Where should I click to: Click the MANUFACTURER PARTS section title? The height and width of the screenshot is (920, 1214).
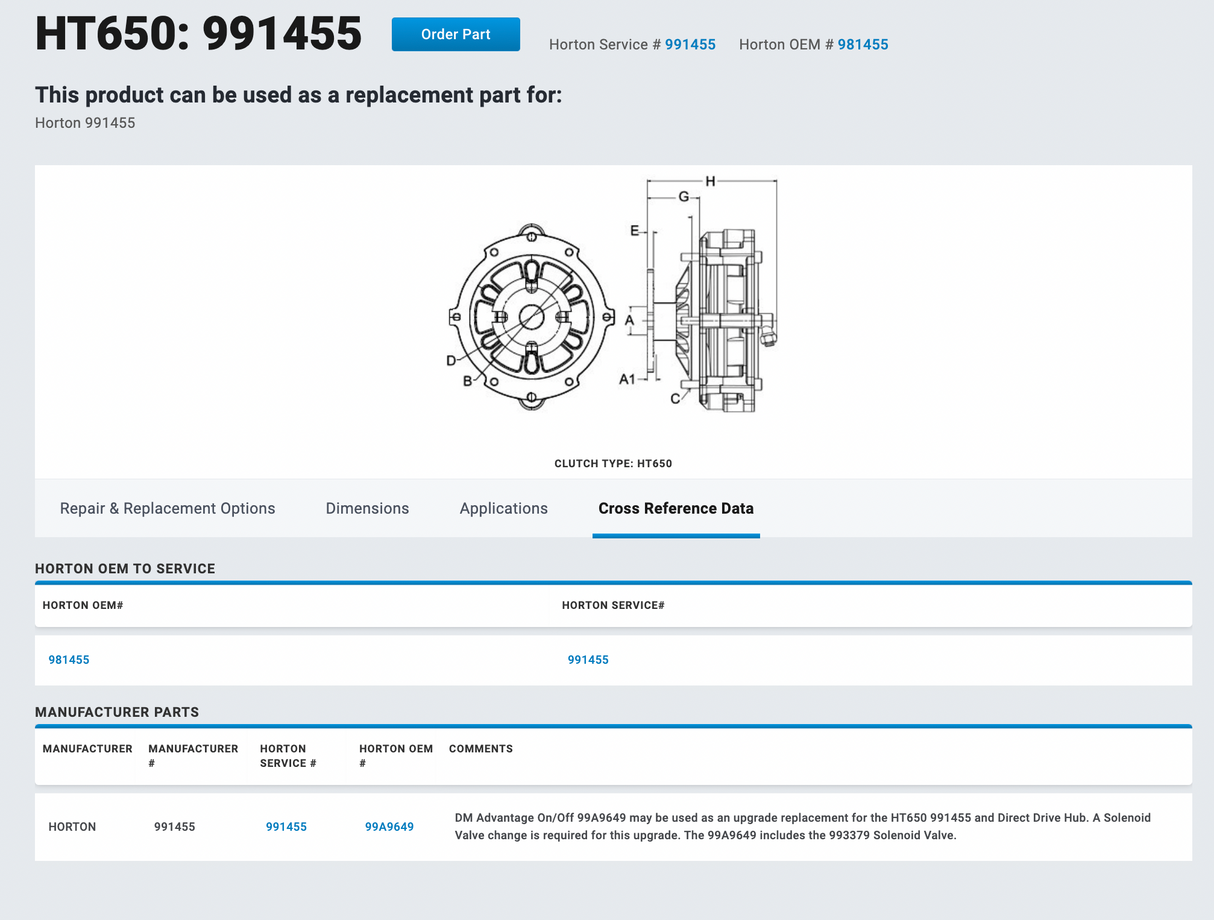[x=117, y=712]
